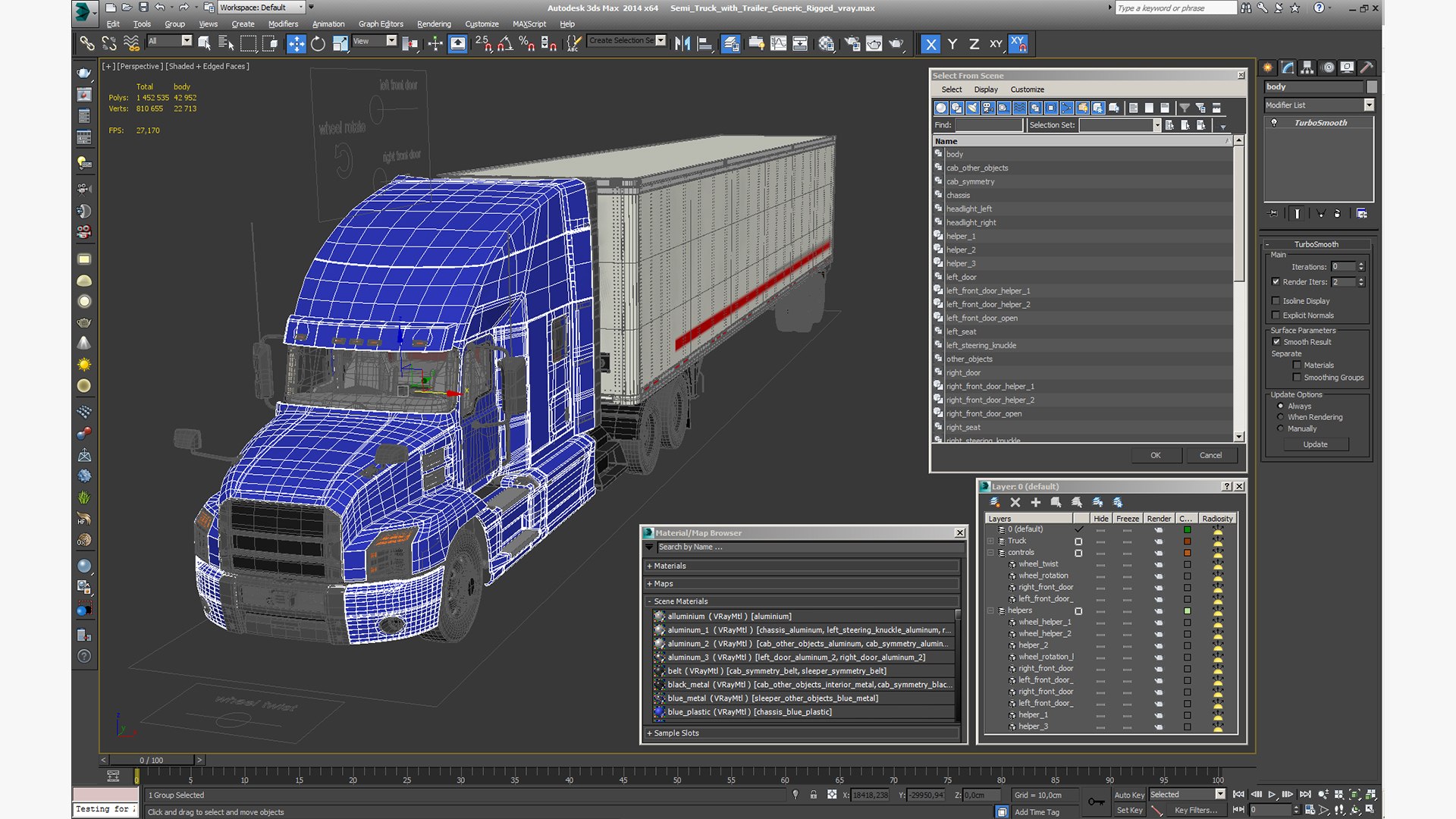This screenshot has width=1456, height=819.
Task: Select the When Rendering update option
Action: tap(1281, 417)
